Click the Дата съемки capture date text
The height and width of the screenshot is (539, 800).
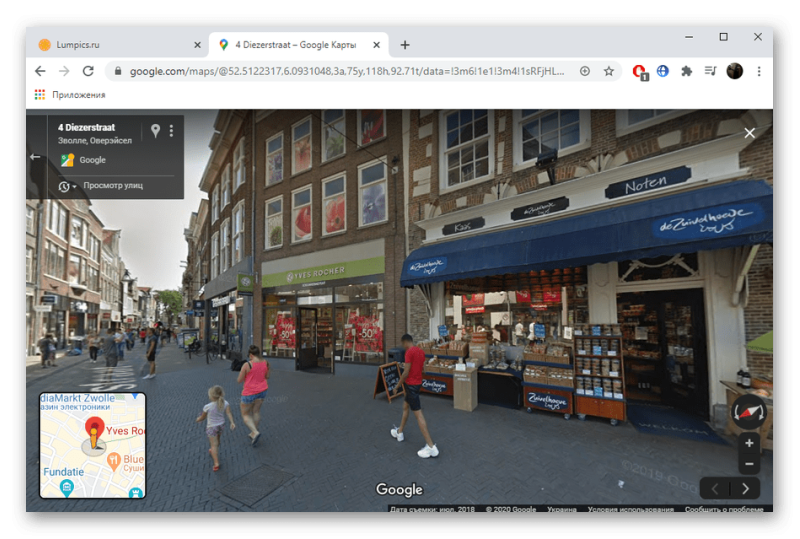point(432,509)
